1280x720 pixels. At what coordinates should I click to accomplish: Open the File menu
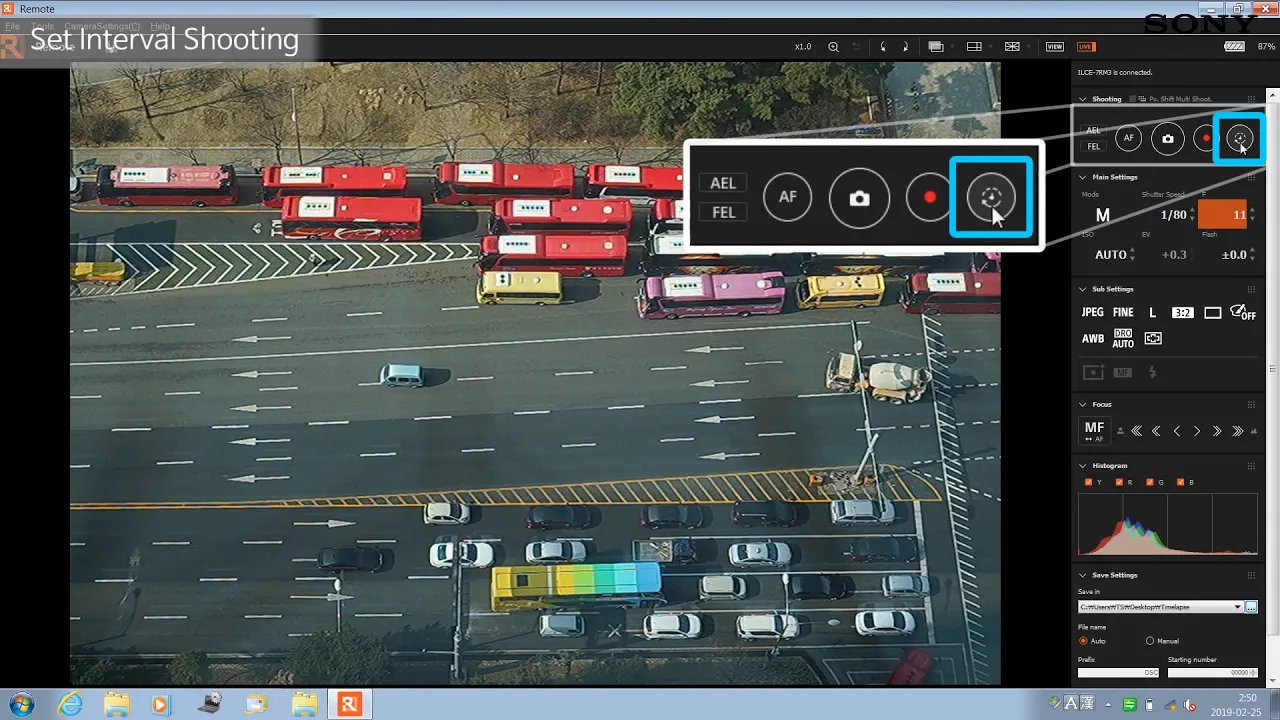(13, 26)
